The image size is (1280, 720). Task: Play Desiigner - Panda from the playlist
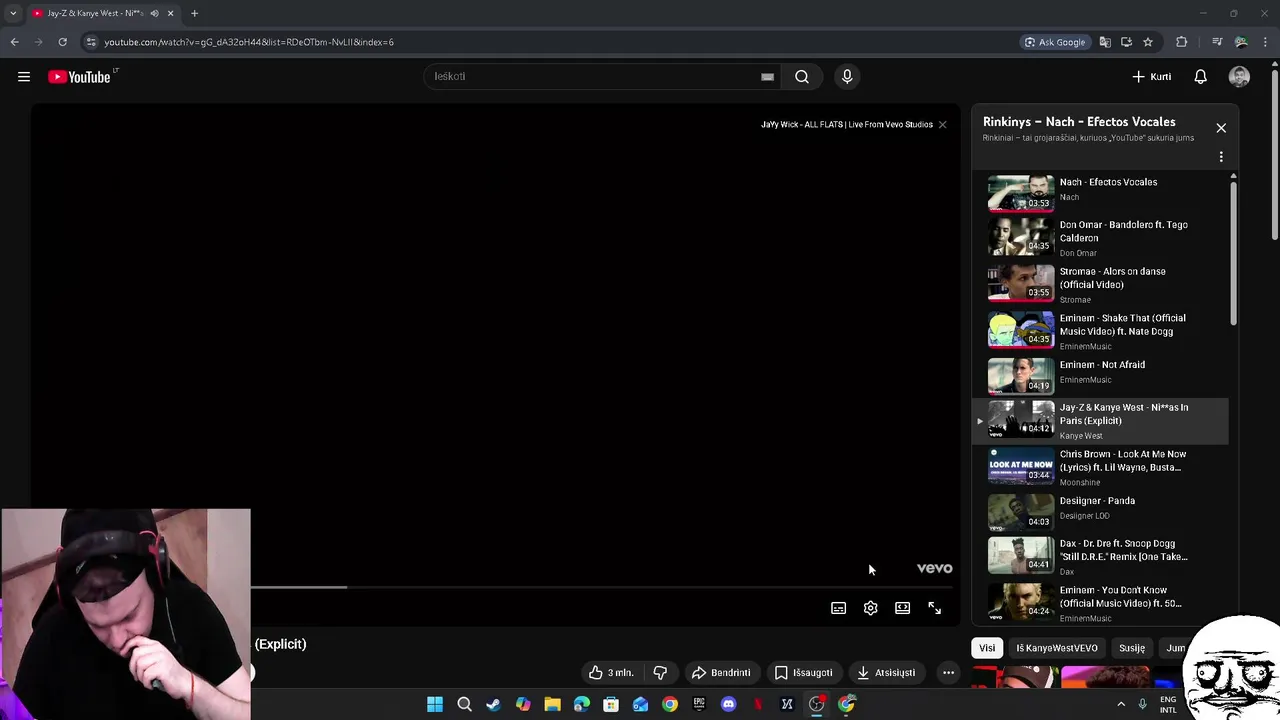point(1100,511)
